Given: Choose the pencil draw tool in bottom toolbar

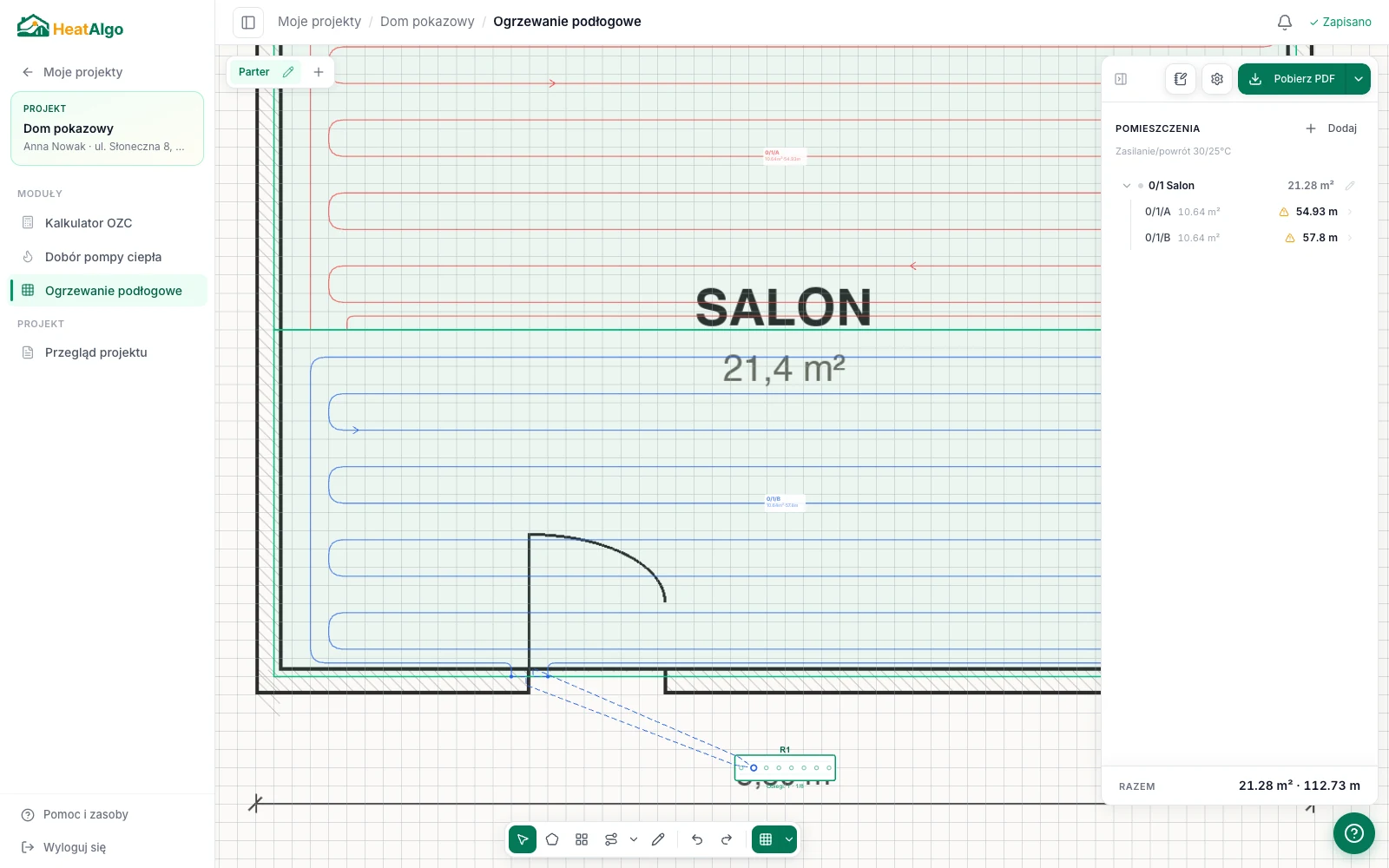Looking at the screenshot, I should tap(658, 839).
